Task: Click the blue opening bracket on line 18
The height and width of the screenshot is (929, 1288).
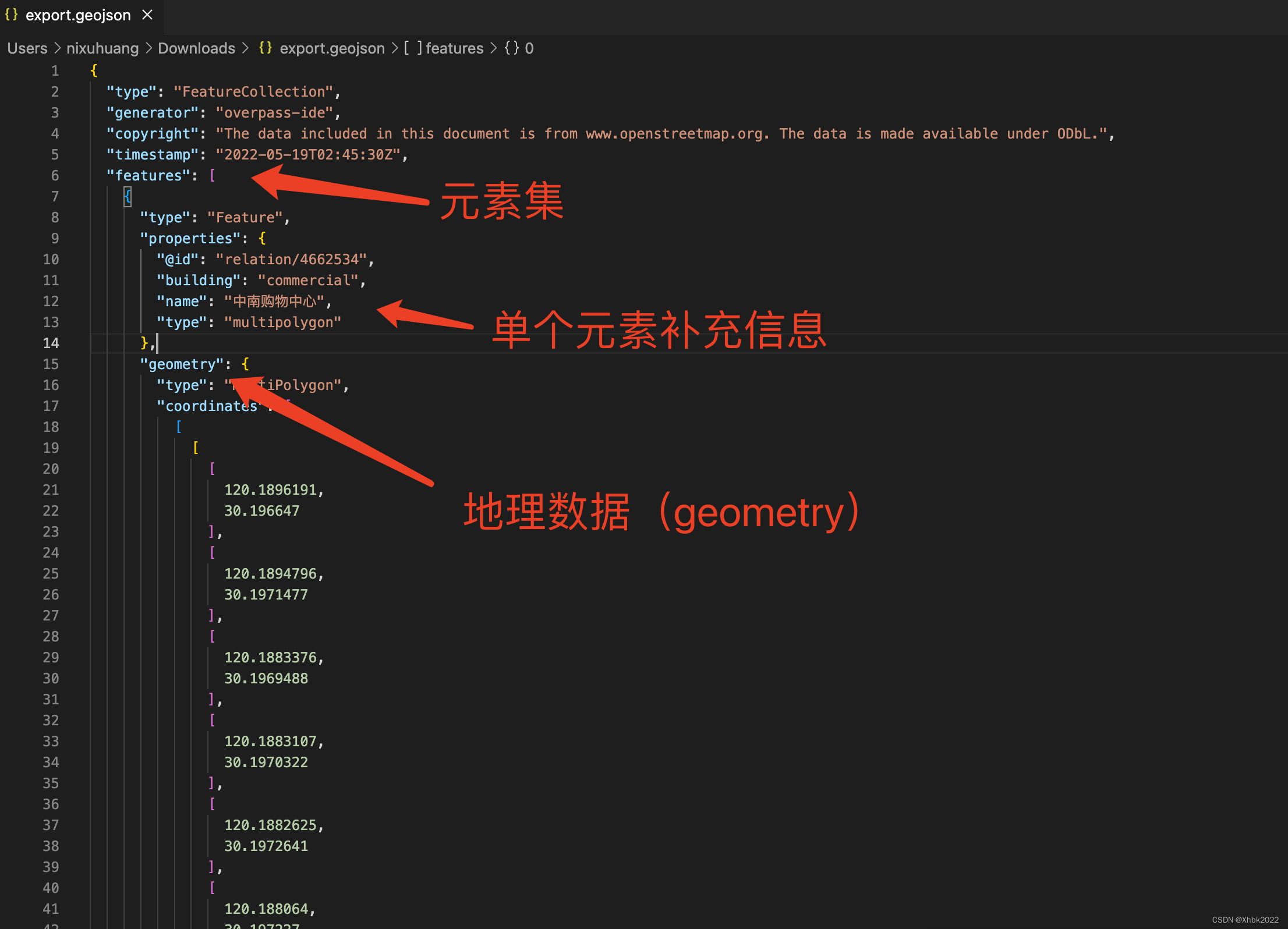Action: tap(179, 427)
